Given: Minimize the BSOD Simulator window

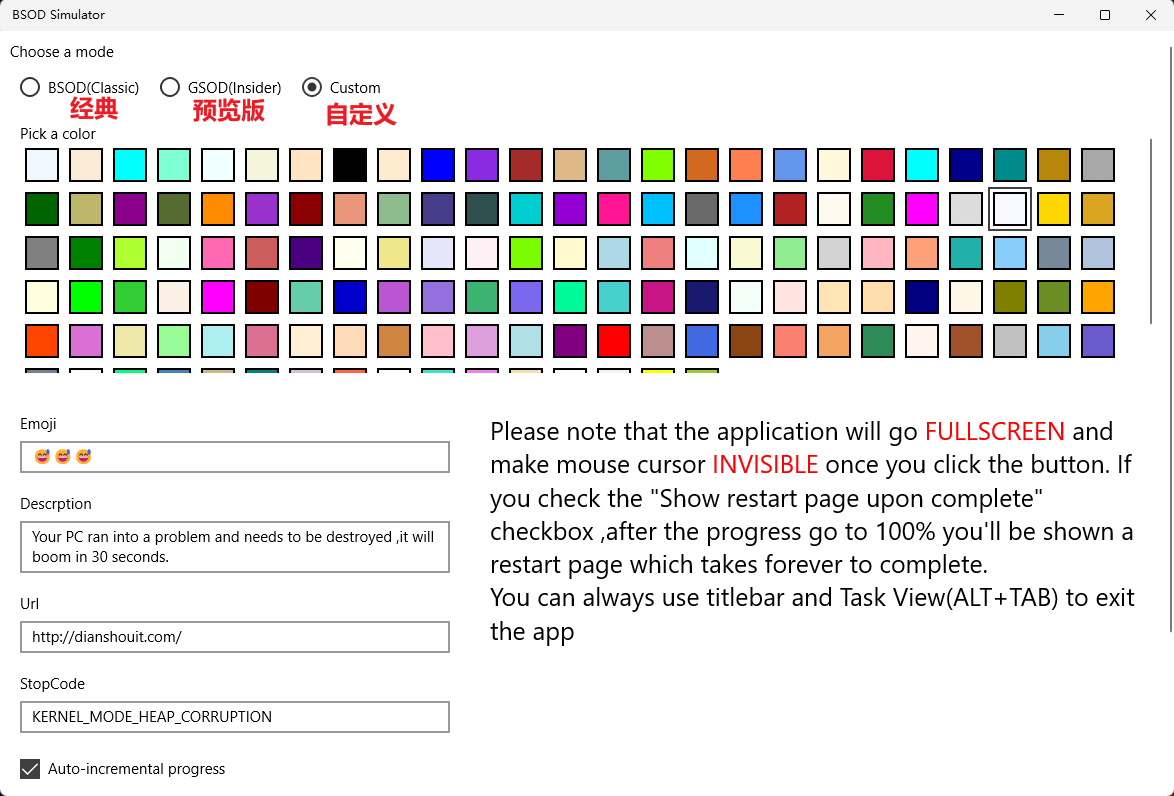Looking at the screenshot, I should (x=1059, y=15).
